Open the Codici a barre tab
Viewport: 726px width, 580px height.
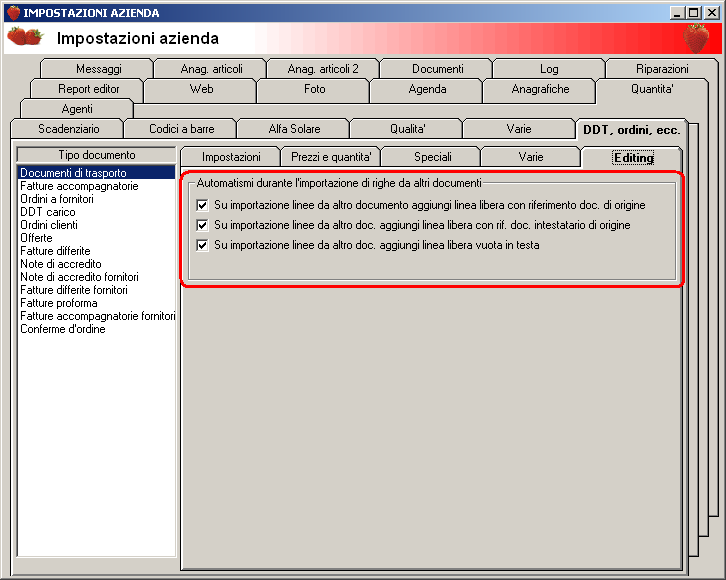181,129
